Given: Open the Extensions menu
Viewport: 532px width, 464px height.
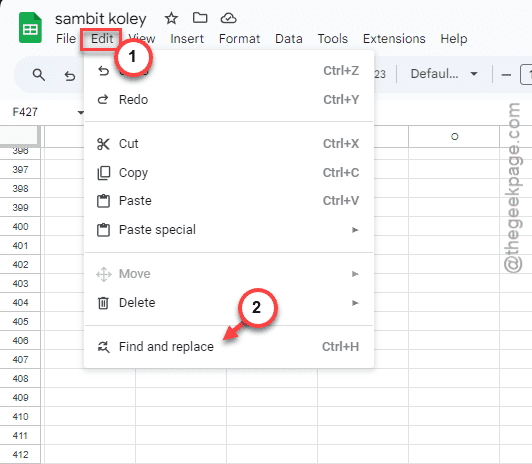Looking at the screenshot, I should coord(394,39).
